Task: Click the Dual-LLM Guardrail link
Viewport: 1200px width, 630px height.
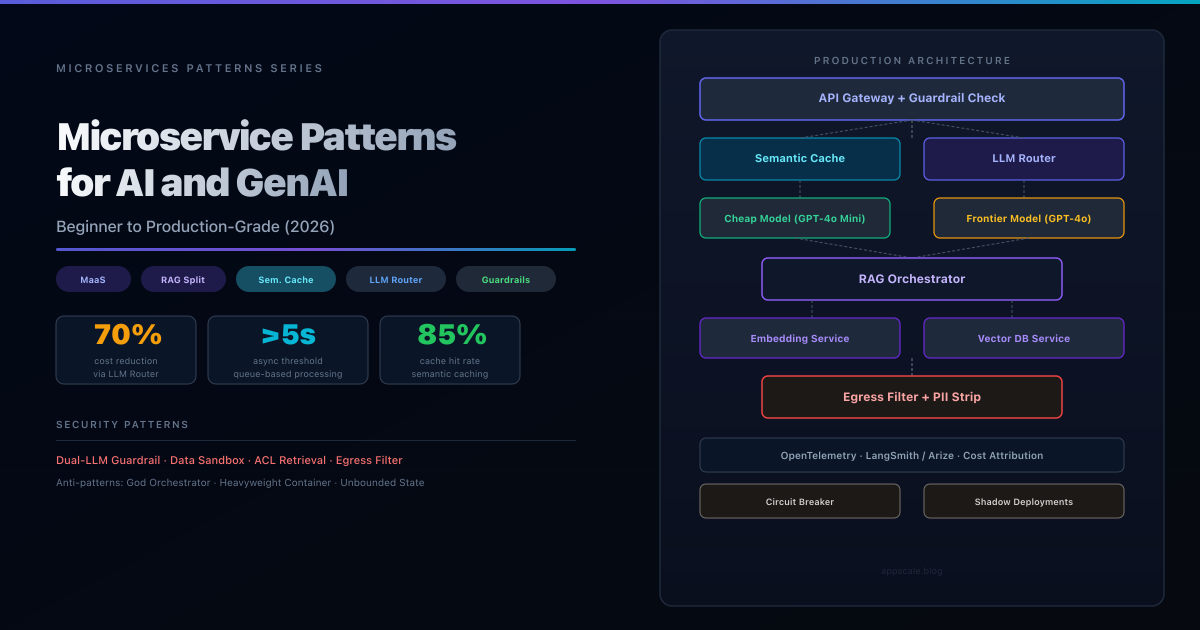Action: tap(107, 460)
